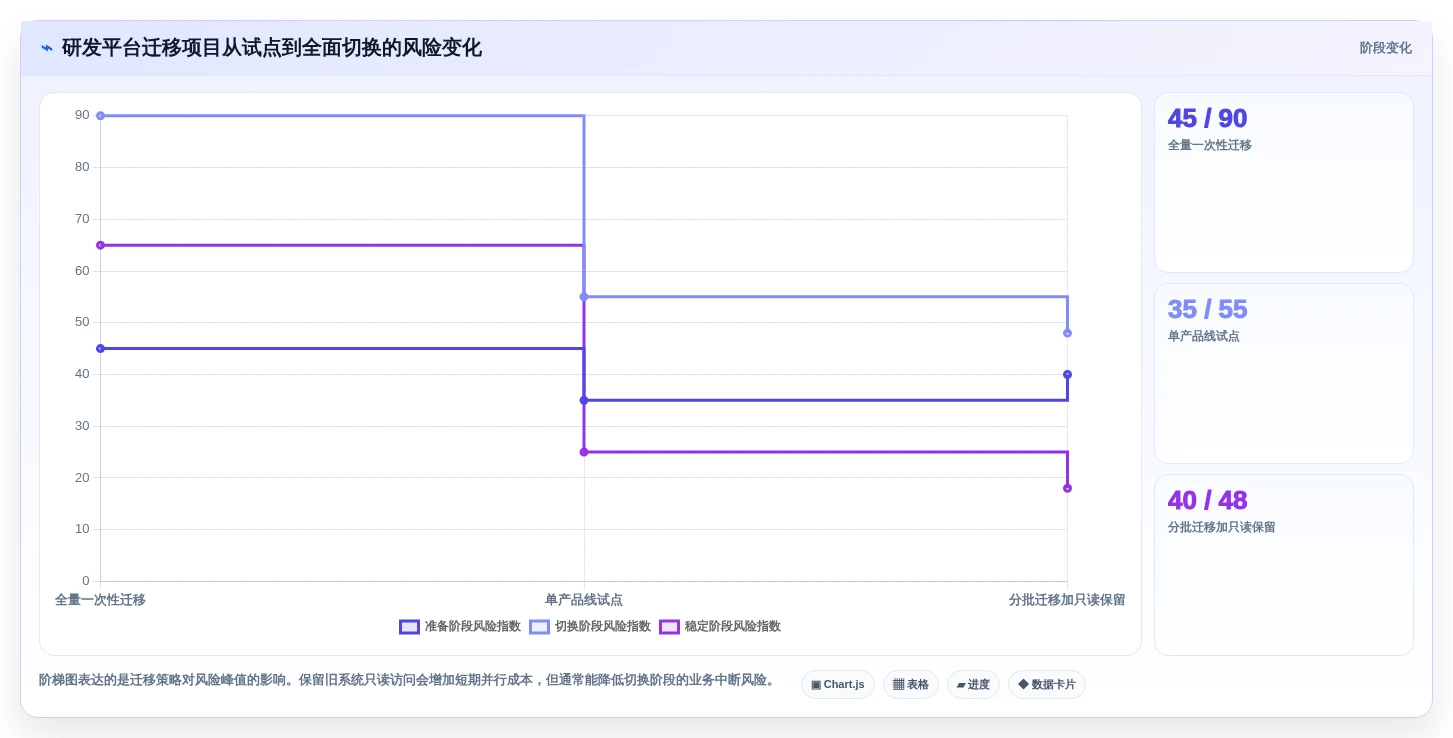Click the chart title 研发平台迁移项目 heading
The width and height of the screenshot is (1453, 738).
click(271, 48)
